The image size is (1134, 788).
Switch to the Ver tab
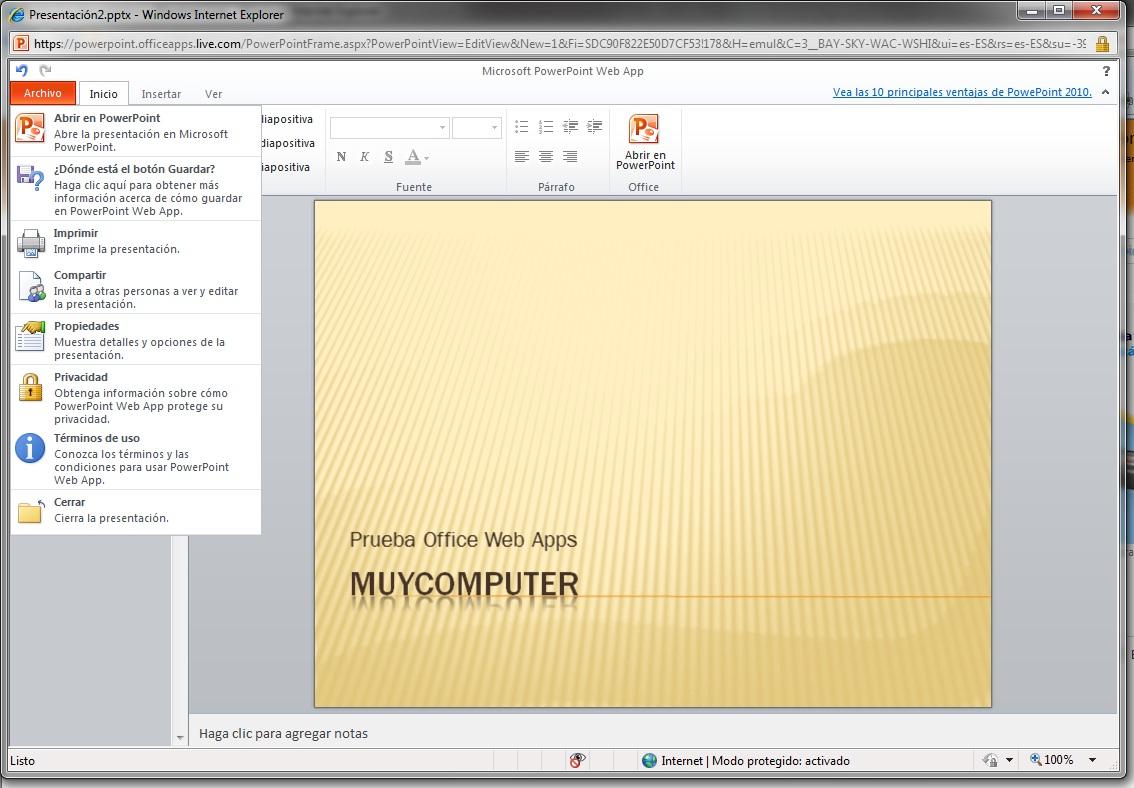213,94
